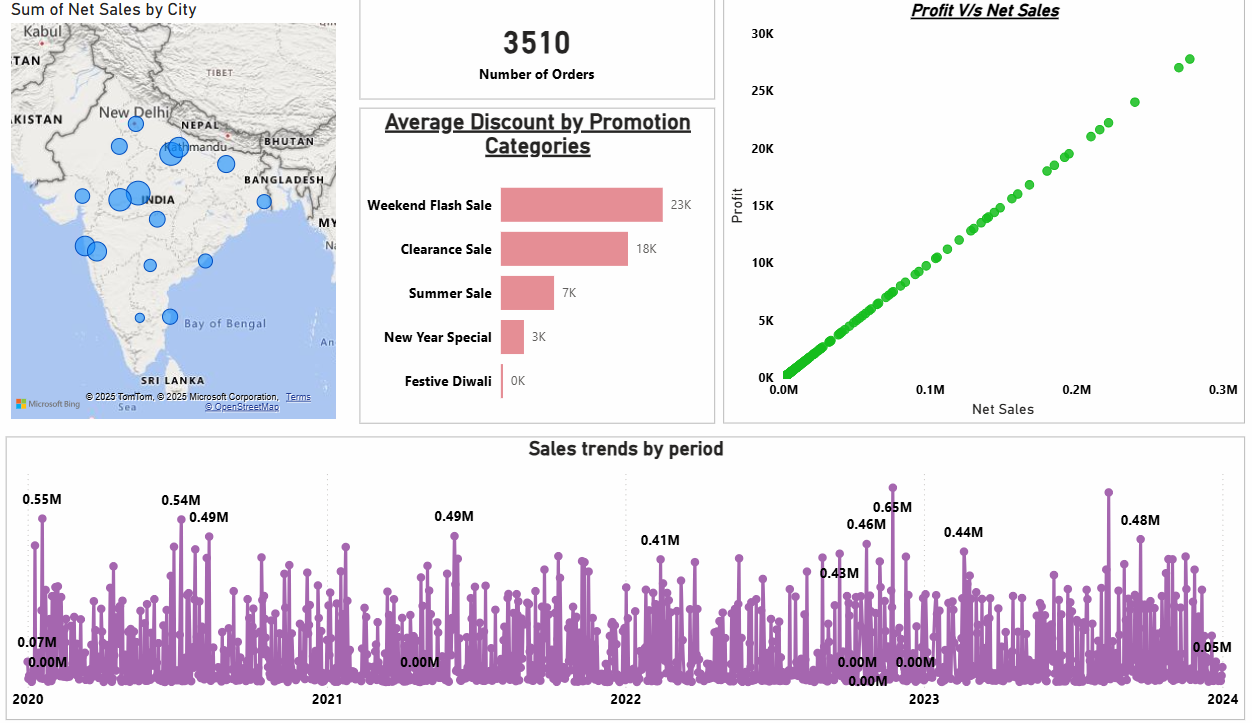Highlight the New Year Special bar
The height and width of the screenshot is (723, 1252).
click(x=512, y=337)
